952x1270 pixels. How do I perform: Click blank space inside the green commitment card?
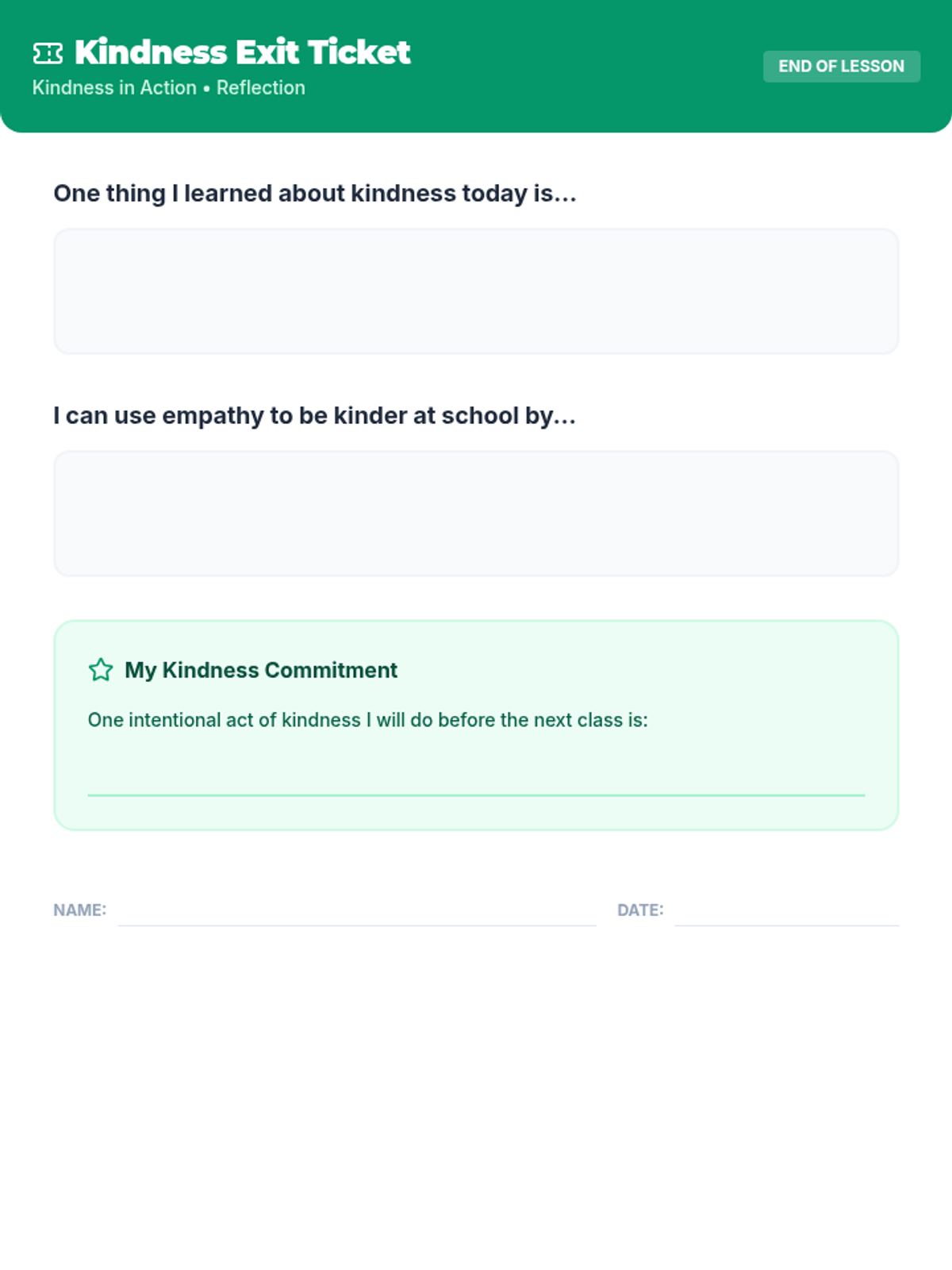(762, 675)
